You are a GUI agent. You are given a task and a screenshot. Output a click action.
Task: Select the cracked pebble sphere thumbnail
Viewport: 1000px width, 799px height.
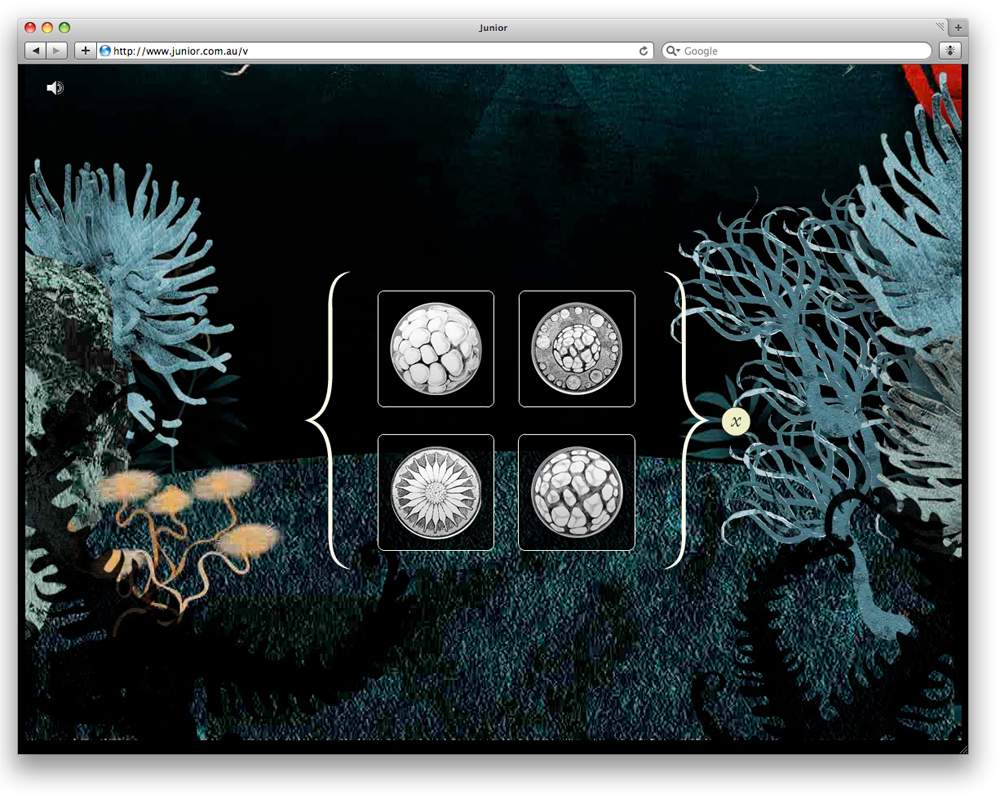(x=577, y=492)
